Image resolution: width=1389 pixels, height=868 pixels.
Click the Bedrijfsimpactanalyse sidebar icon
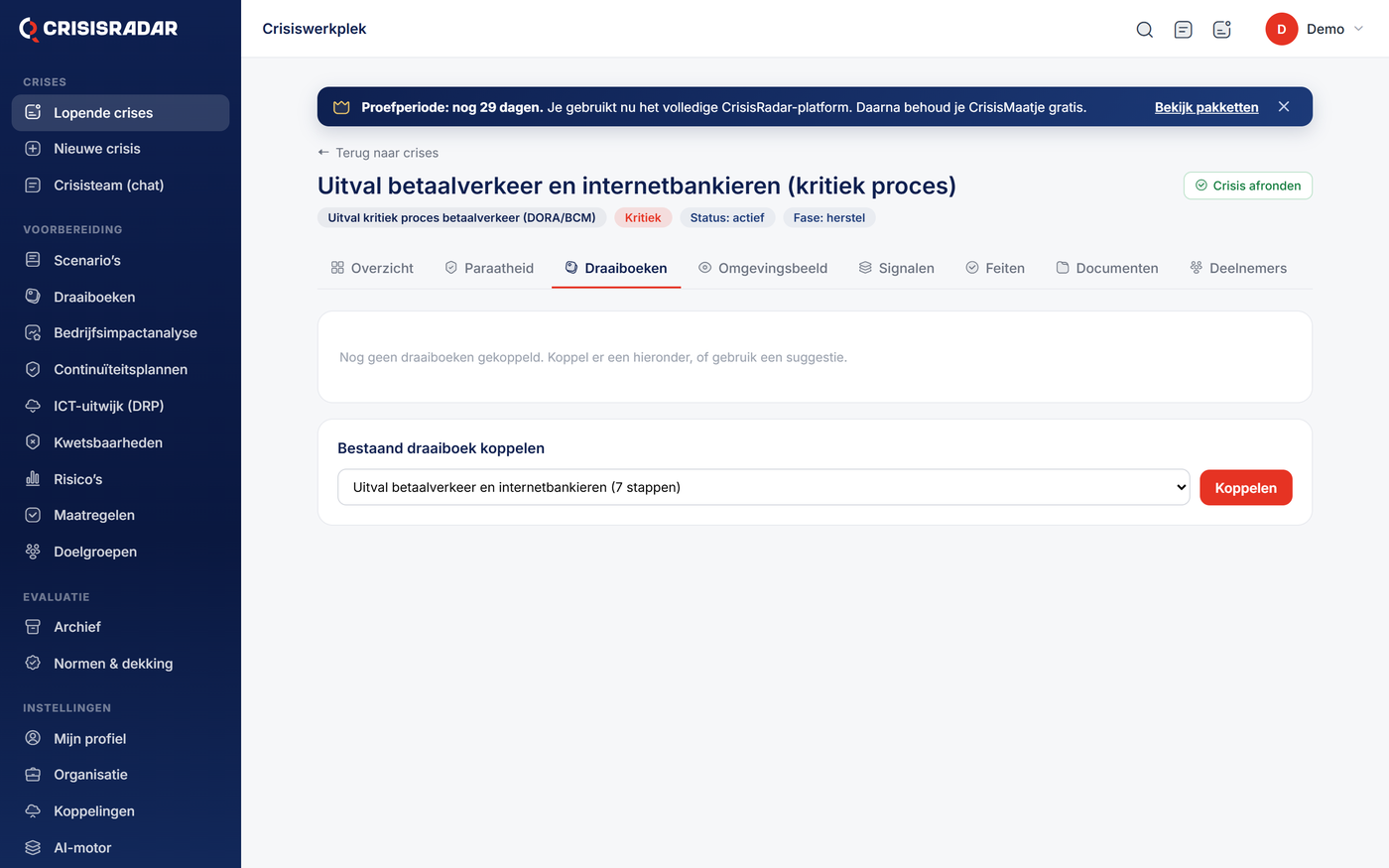point(33,333)
